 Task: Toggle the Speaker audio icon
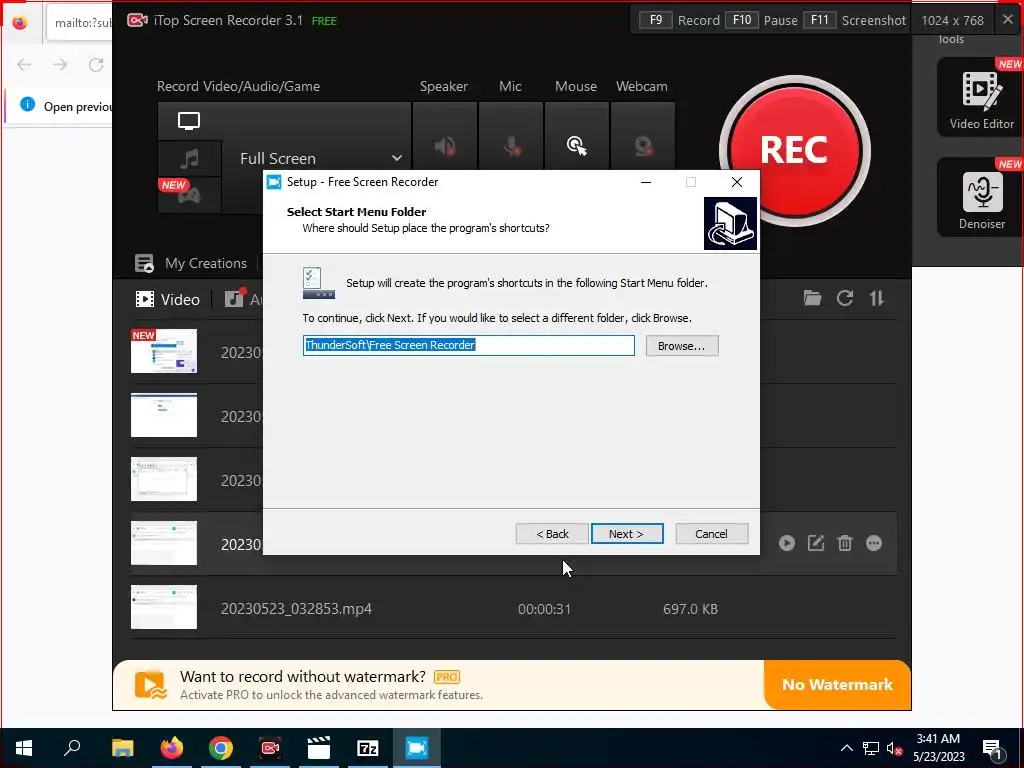click(x=445, y=146)
